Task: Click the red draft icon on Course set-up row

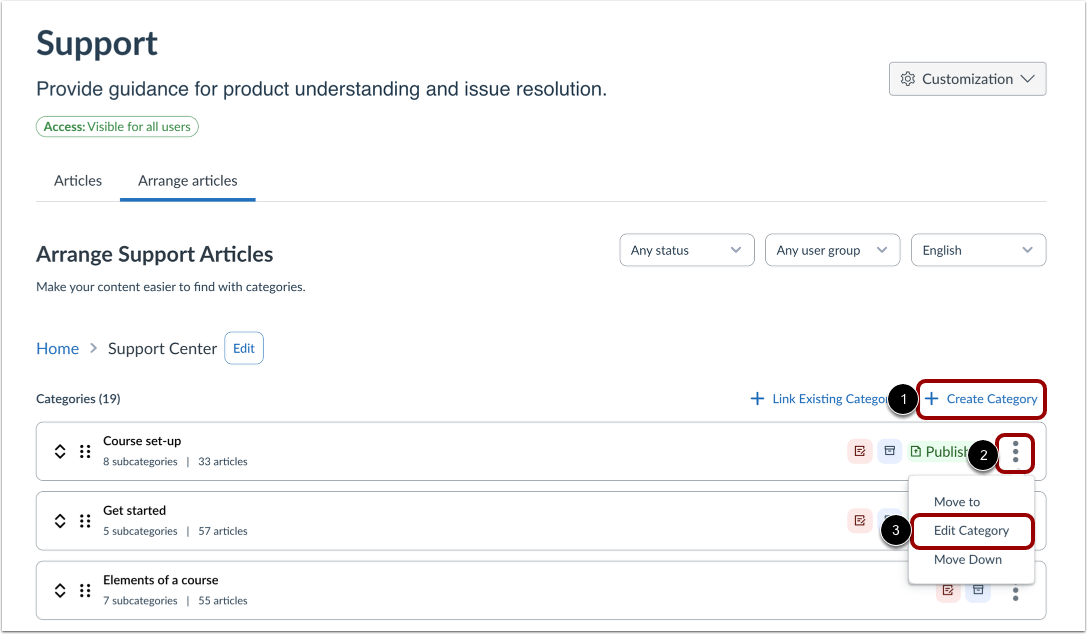Action: tap(860, 452)
